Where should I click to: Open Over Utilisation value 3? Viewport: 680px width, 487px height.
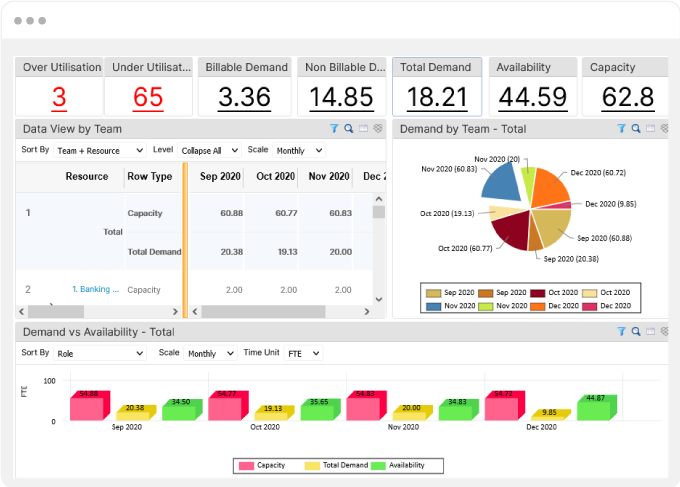pos(59,97)
